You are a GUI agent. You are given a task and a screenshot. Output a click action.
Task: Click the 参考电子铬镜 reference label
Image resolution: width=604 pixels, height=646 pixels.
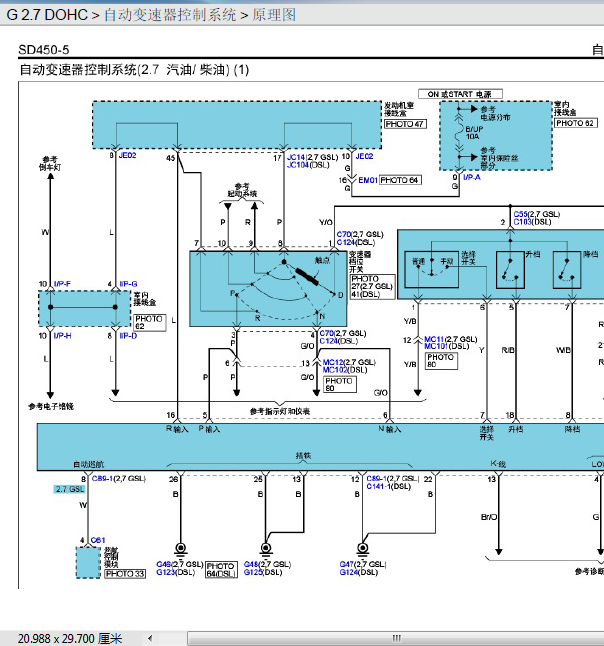click(51, 406)
